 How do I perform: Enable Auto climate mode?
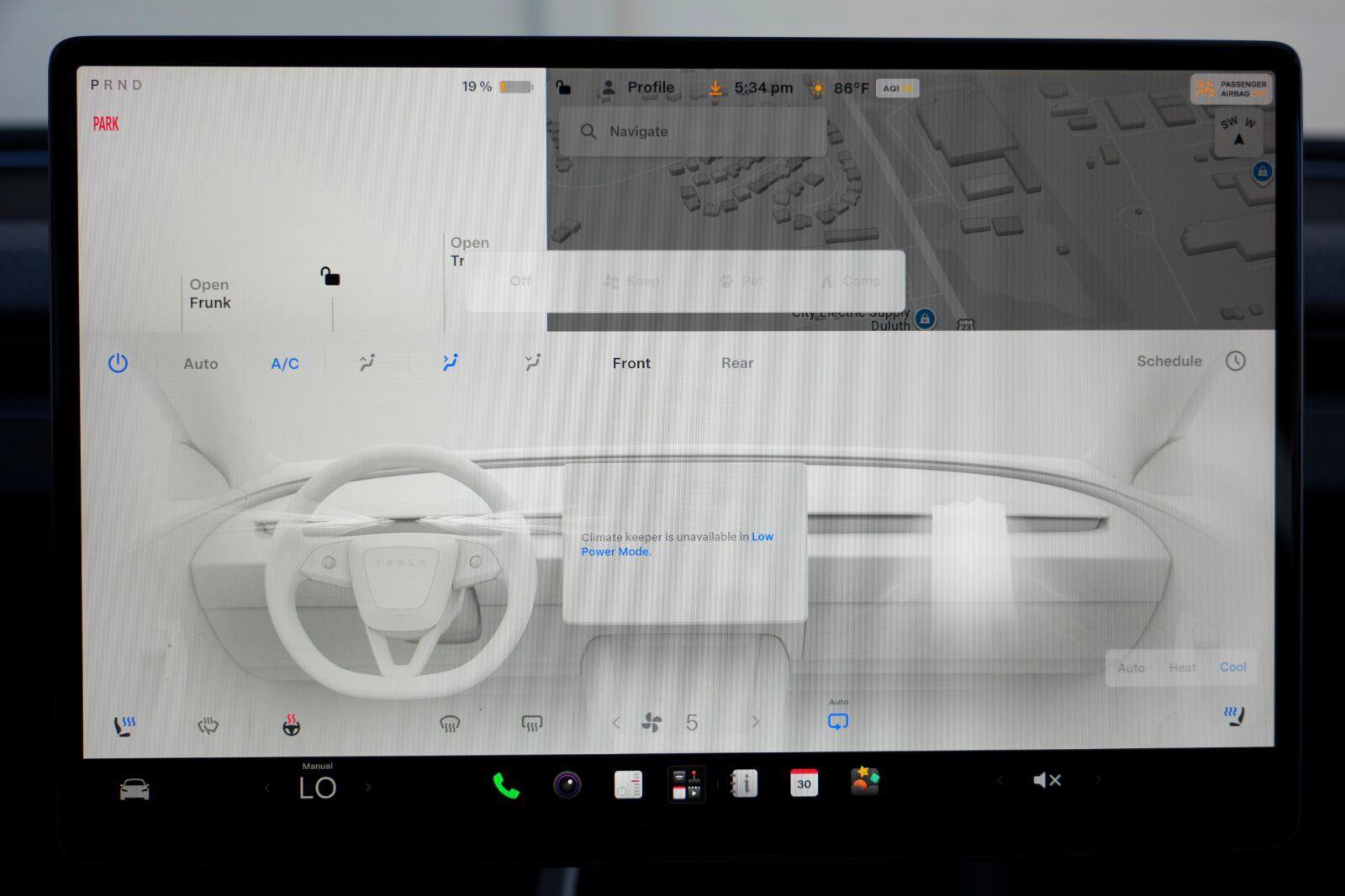point(200,364)
